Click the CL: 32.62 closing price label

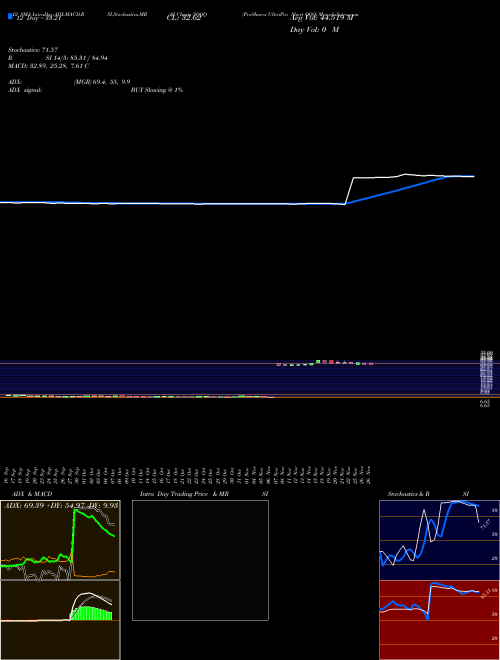point(185,19)
